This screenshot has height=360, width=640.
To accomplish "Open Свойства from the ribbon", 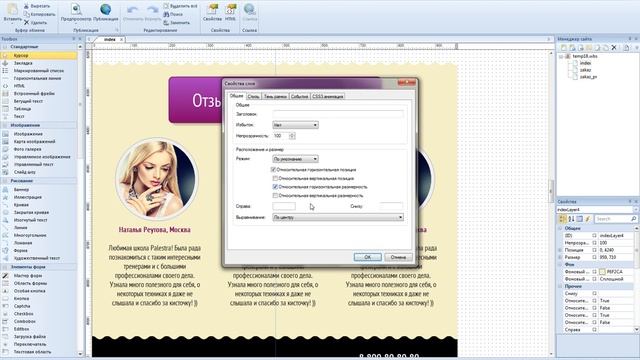I will click(x=212, y=11).
